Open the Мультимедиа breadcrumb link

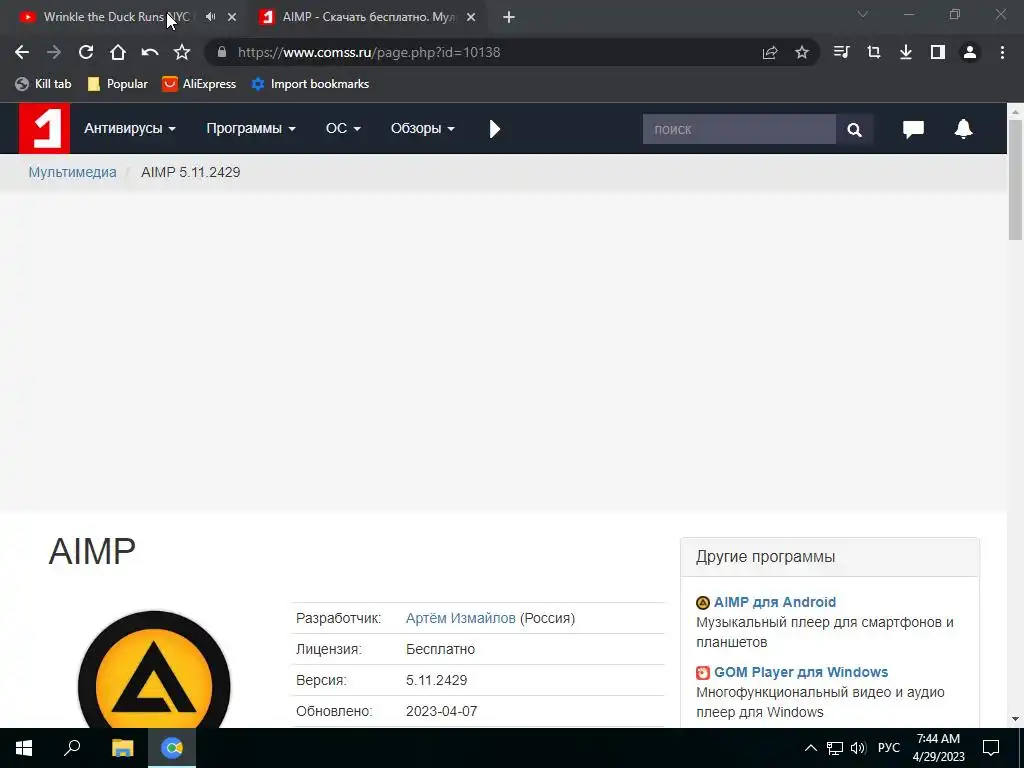coord(72,172)
